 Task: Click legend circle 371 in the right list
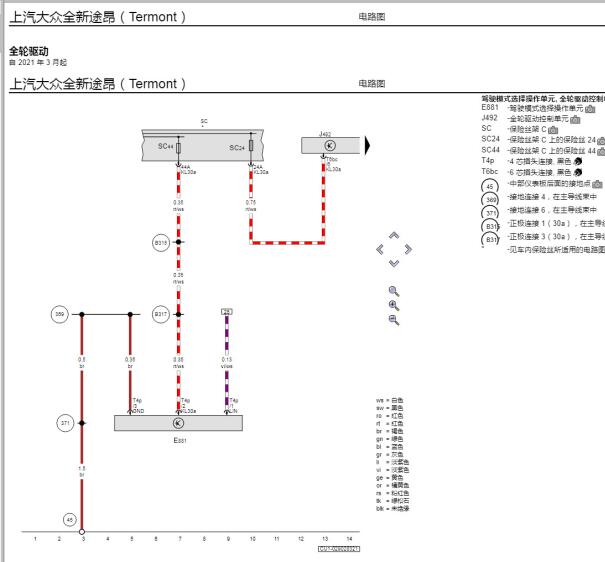[490, 213]
